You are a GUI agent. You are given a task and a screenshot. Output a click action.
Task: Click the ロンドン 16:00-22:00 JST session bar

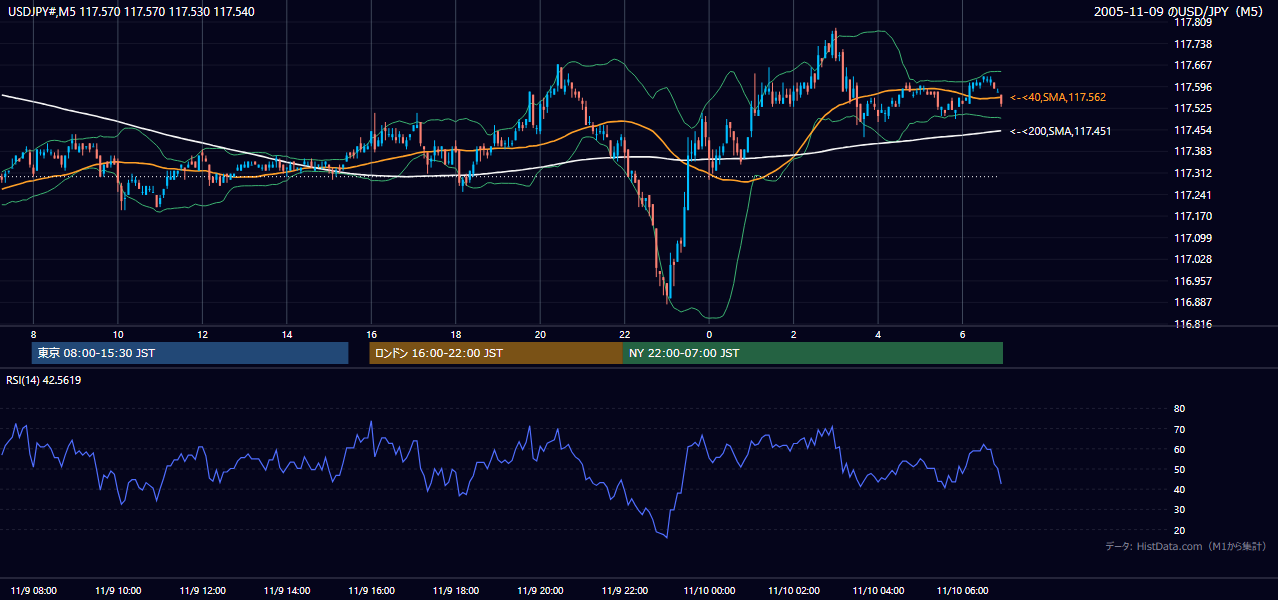[x=496, y=353]
